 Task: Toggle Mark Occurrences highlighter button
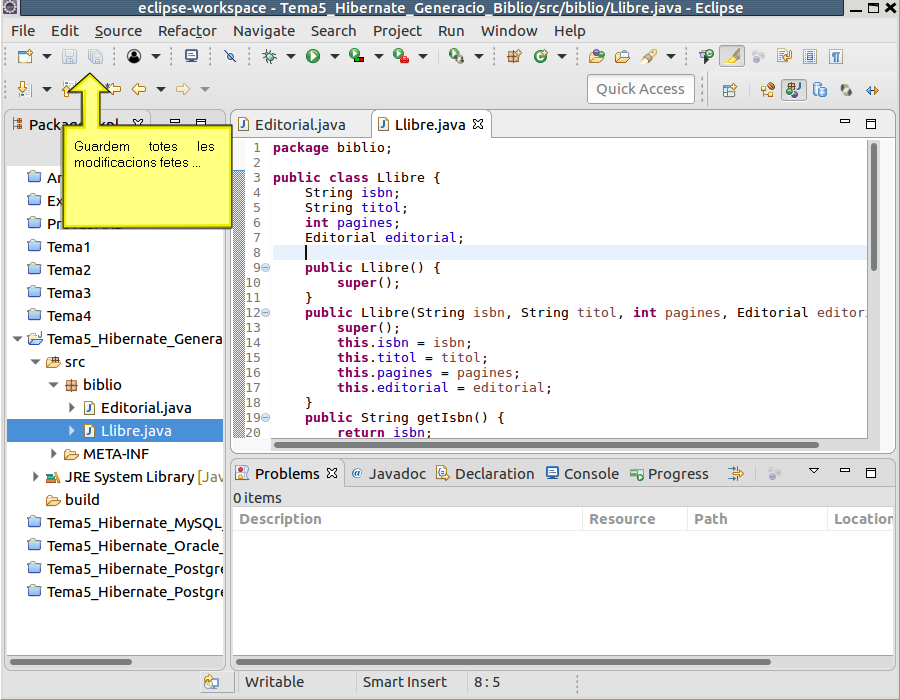point(732,57)
